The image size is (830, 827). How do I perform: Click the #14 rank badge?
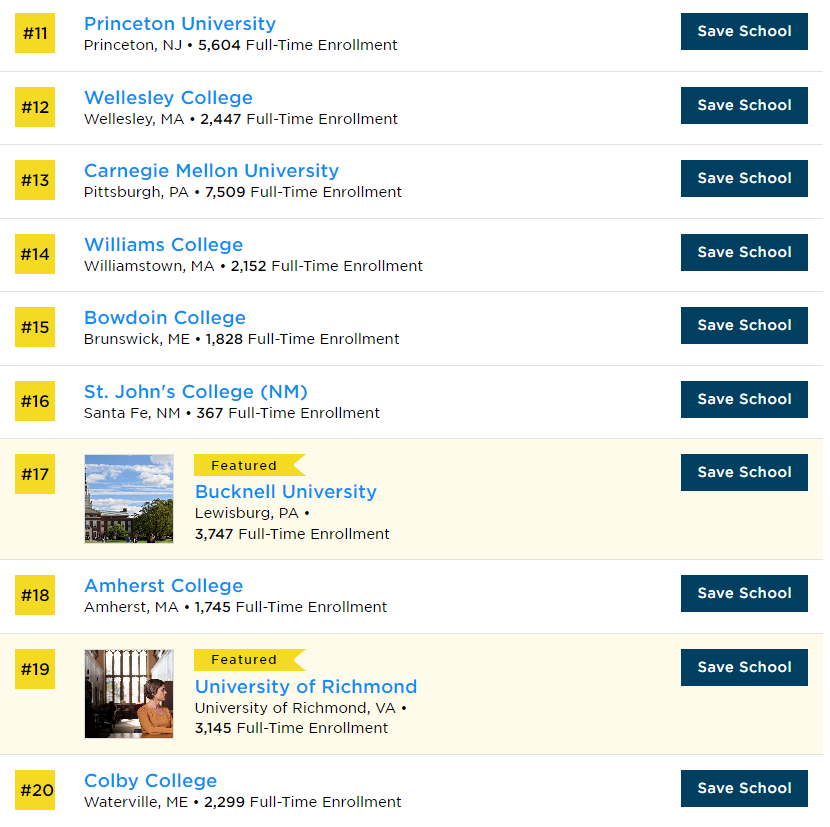coord(35,254)
